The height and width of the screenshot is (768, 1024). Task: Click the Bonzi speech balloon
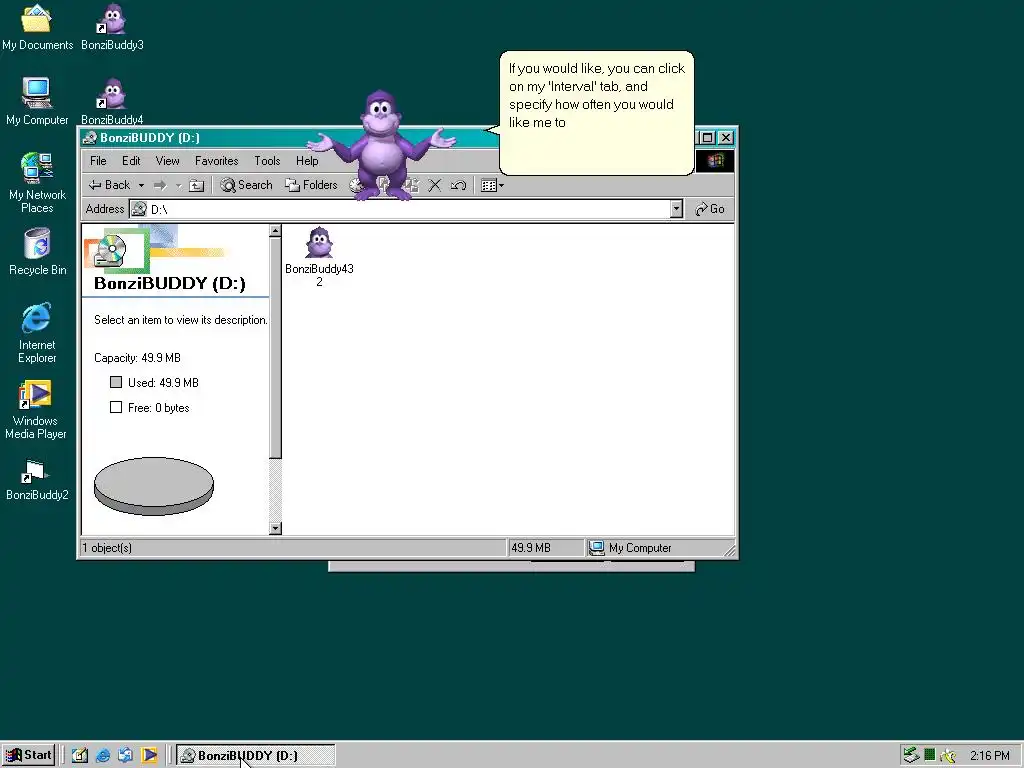click(596, 112)
